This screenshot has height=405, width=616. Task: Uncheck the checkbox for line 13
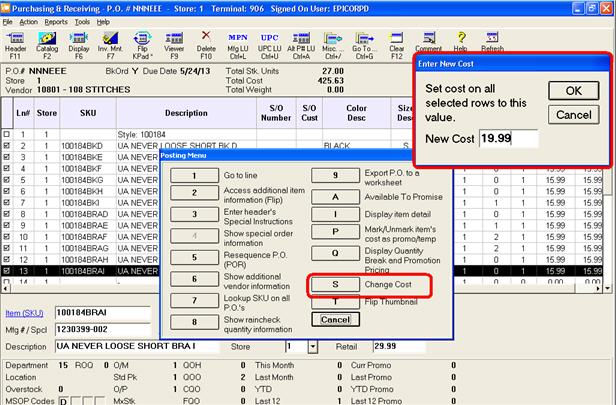tap(9, 270)
